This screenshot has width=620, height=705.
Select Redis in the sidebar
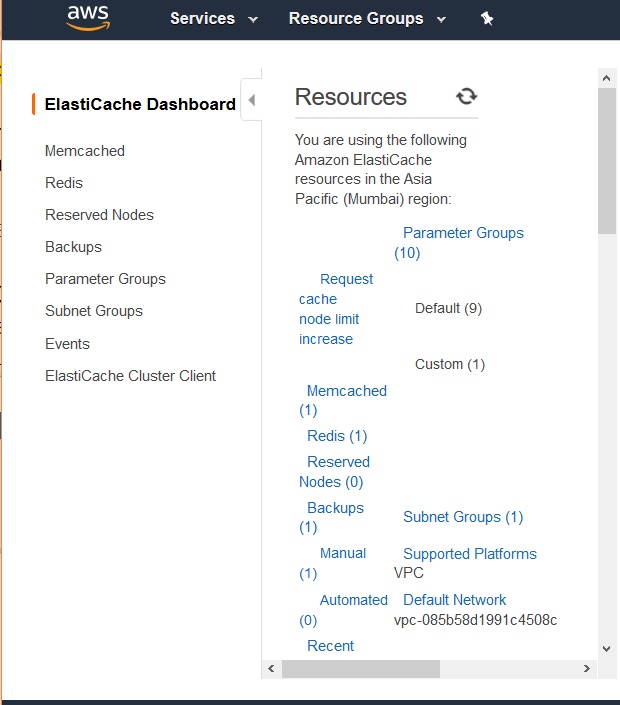[x=64, y=183]
